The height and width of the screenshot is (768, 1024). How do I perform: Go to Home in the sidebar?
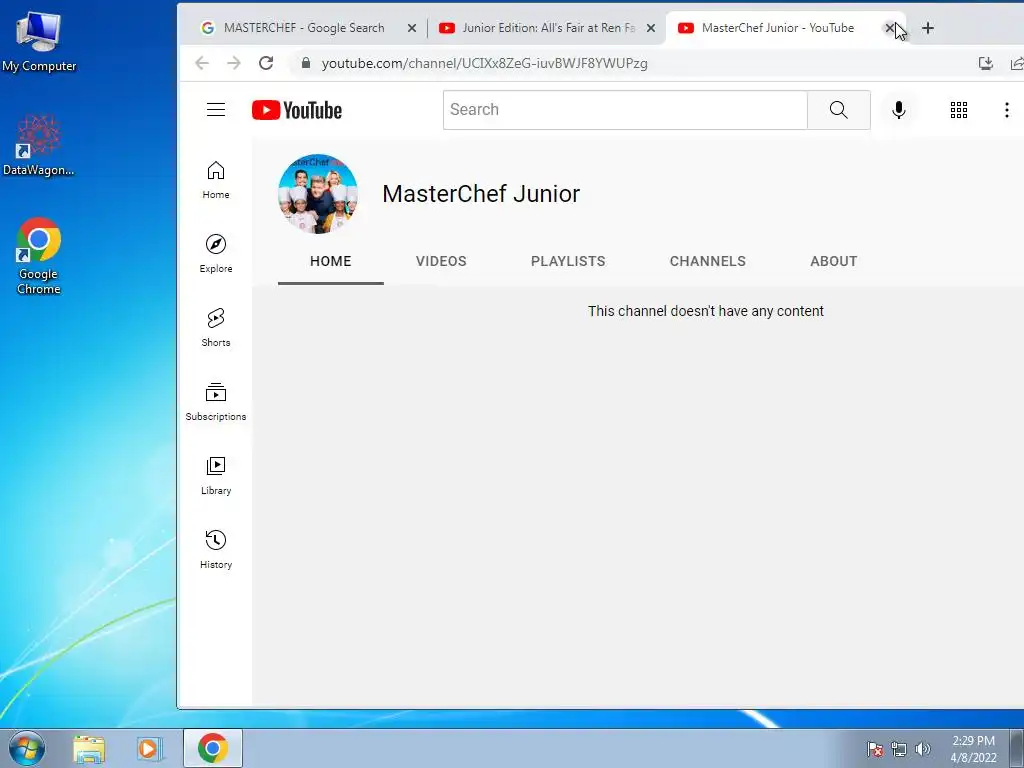click(x=216, y=180)
